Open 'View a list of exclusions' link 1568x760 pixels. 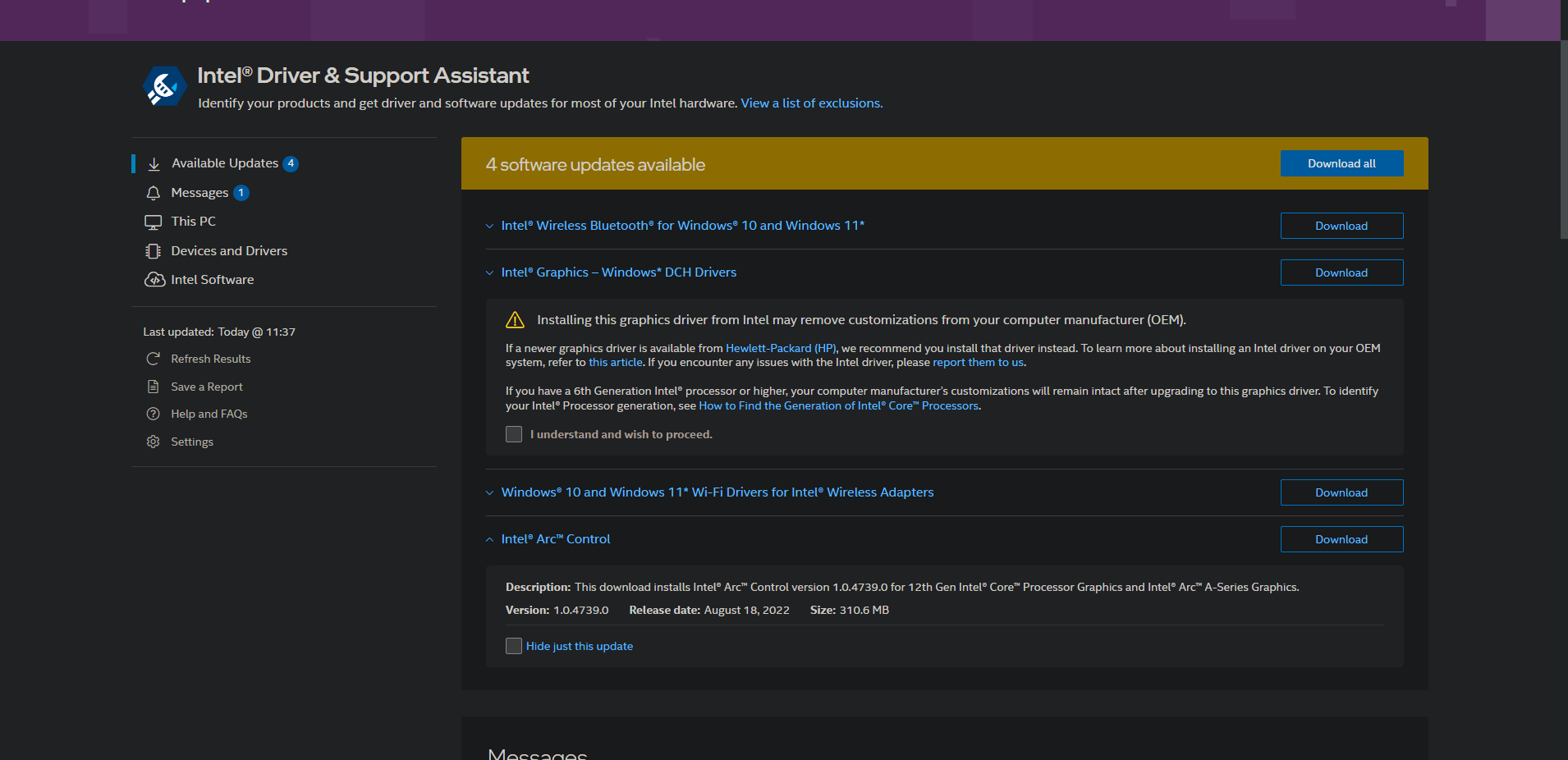click(x=812, y=103)
